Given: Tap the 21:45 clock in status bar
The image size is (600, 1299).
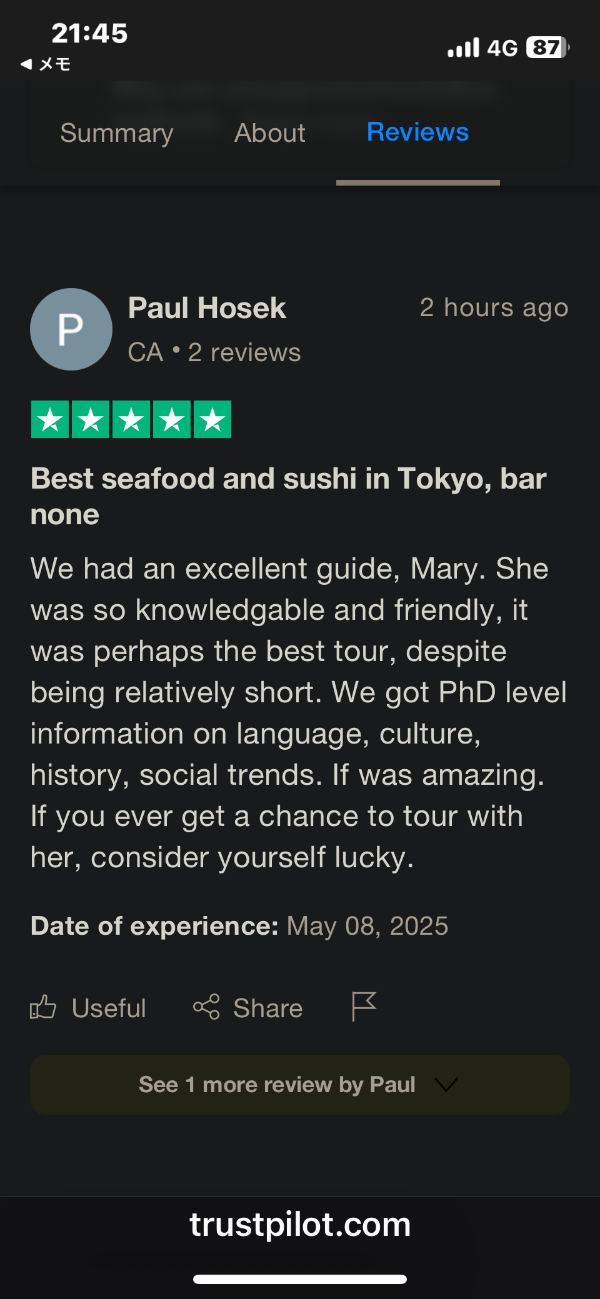Looking at the screenshot, I should [x=89, y=33].
